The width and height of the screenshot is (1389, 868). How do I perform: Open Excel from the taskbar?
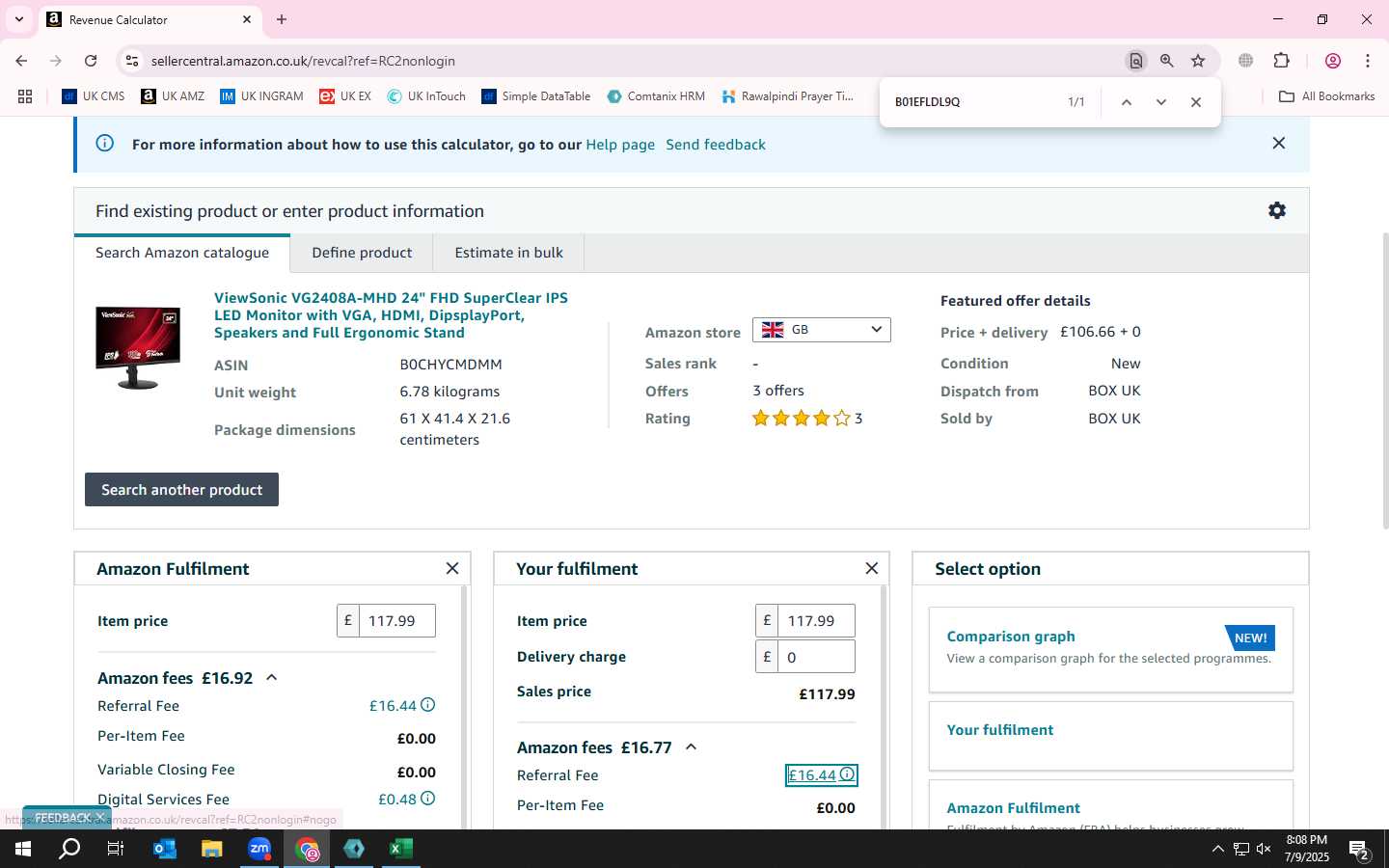point(400,849)
